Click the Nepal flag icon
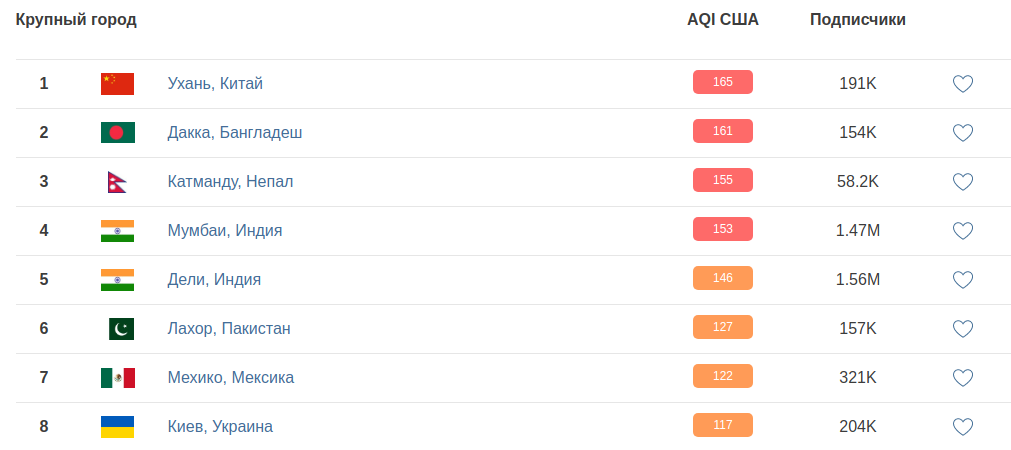1011x450 pixels. [117, 182]
